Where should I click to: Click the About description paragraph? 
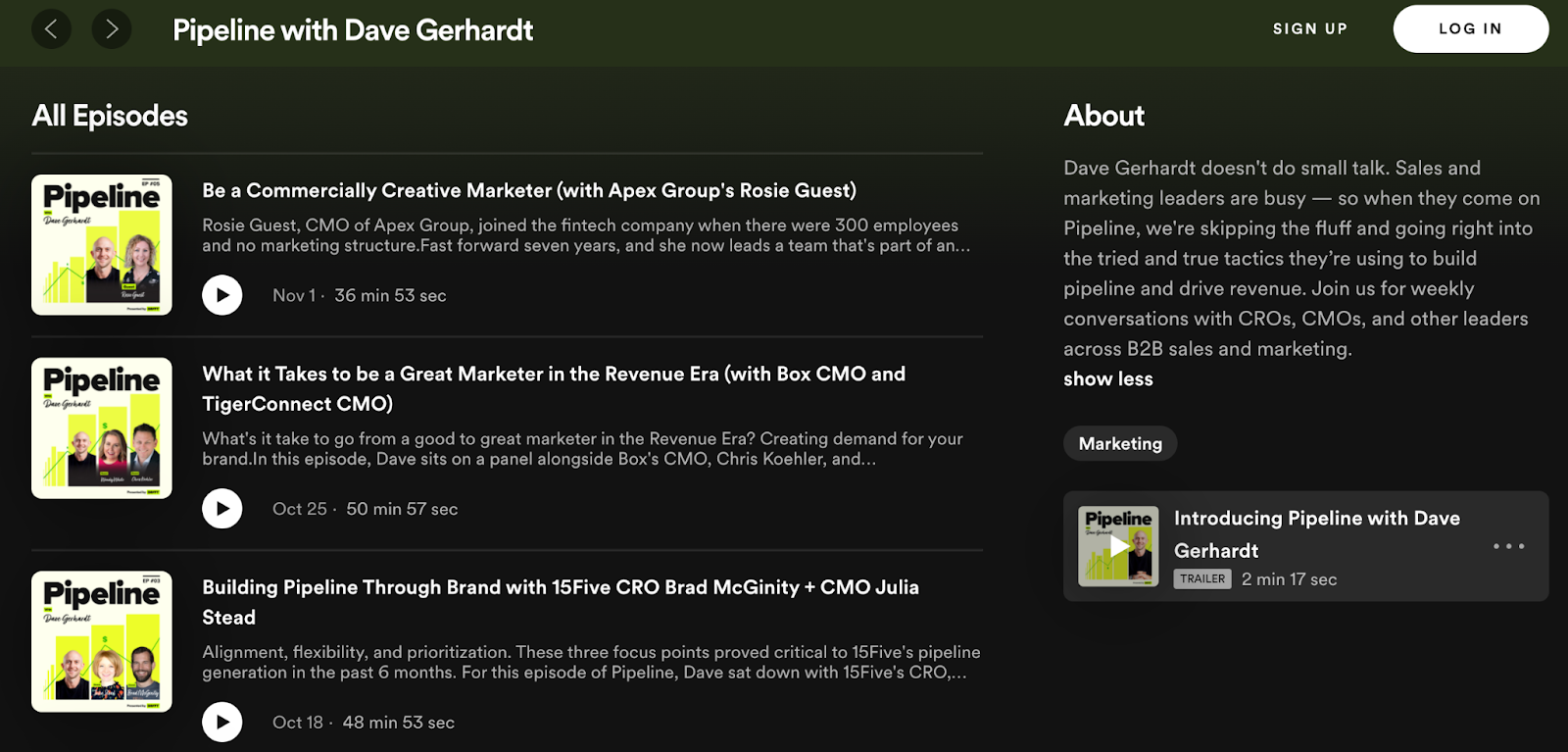point(1301,259)
